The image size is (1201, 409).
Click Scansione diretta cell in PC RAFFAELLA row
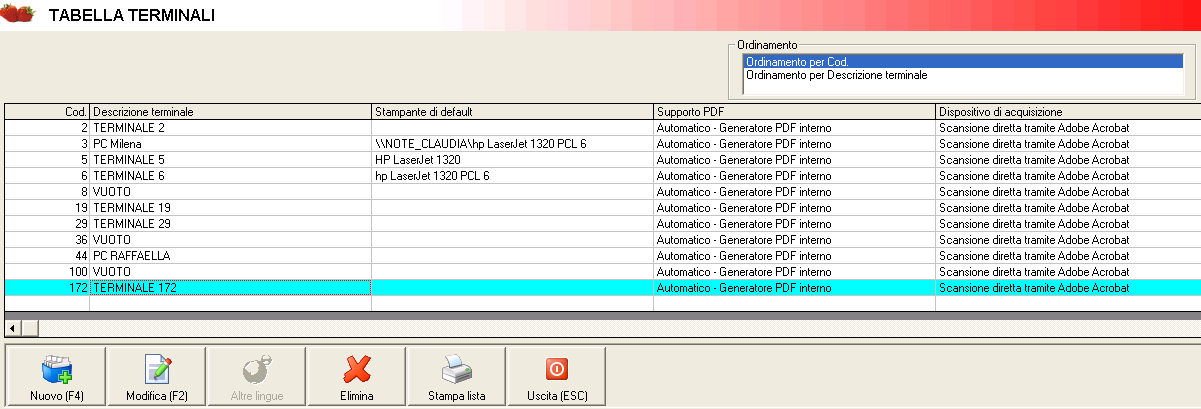(x=1068, y=256)
